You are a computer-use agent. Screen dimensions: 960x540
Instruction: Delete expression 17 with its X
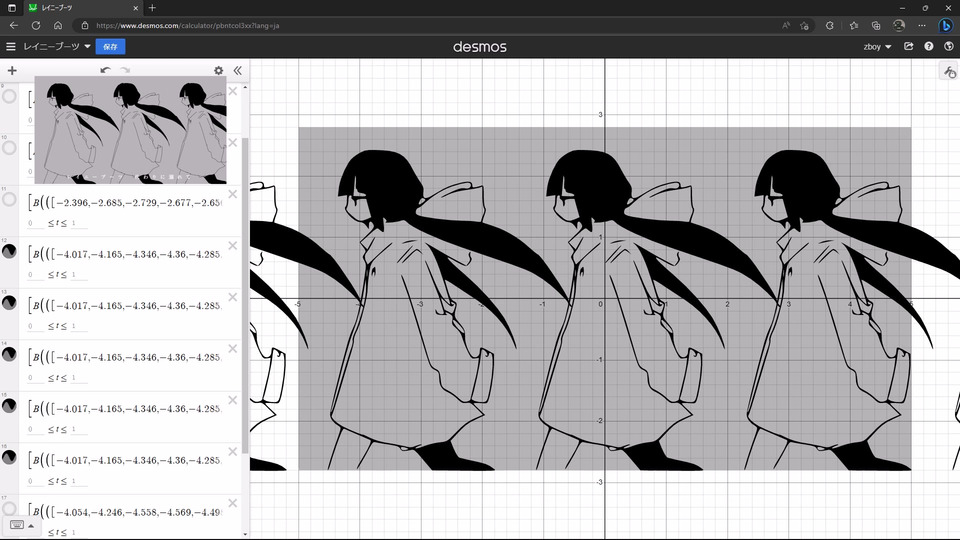tap(233, 503)
